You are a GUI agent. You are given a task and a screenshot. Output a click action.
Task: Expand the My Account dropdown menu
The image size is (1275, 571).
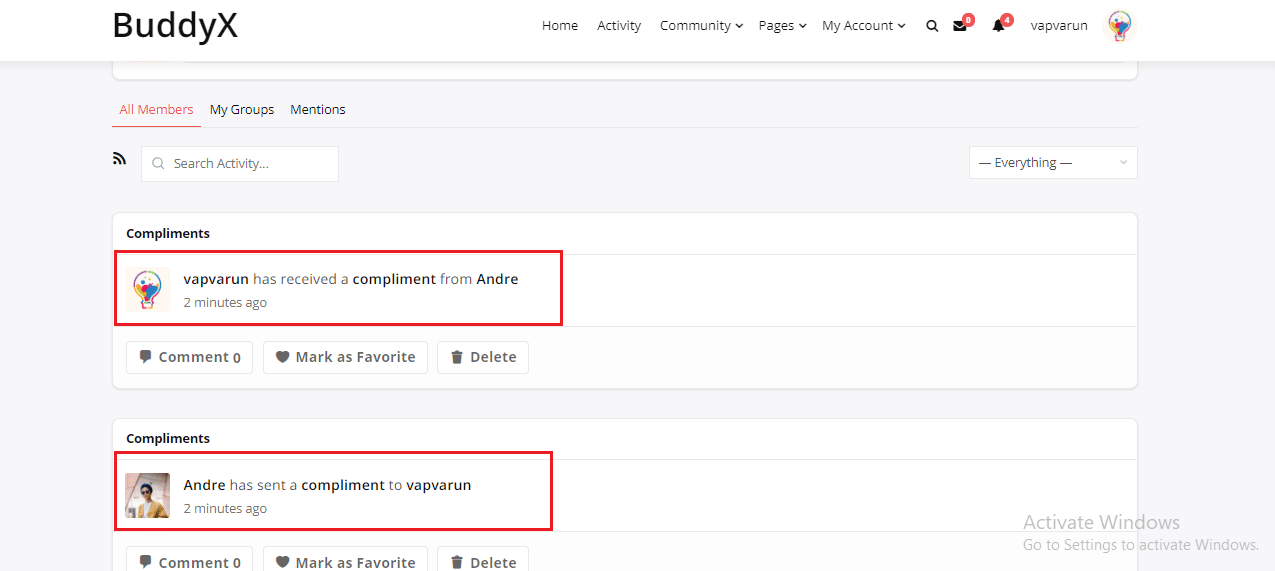863,26
